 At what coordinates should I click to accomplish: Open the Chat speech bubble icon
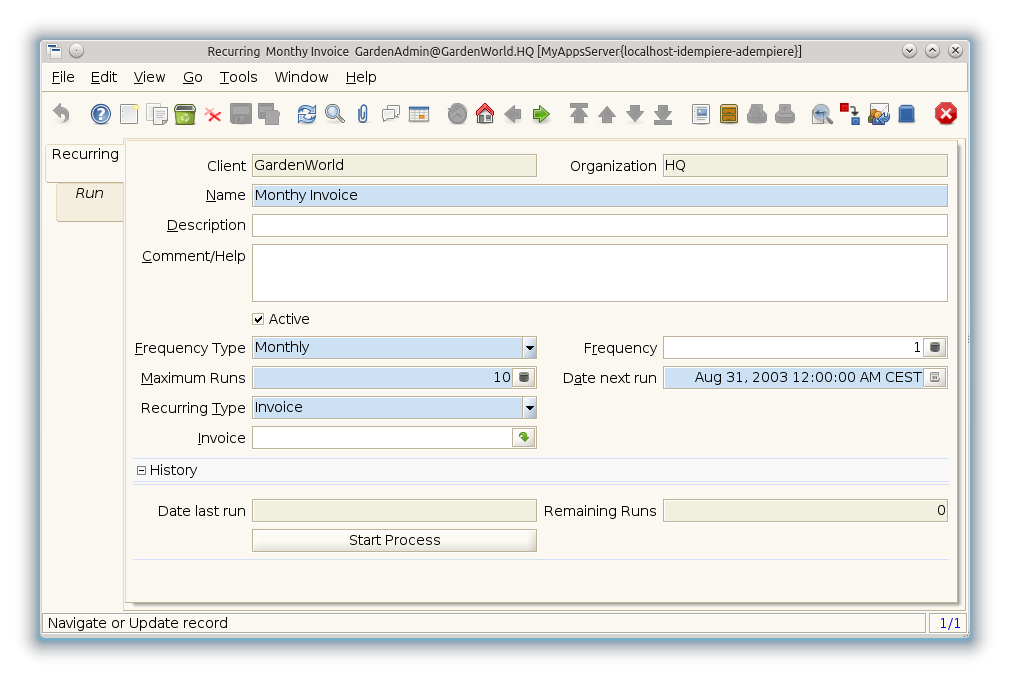pyautogui.click(x=391, y=114)
